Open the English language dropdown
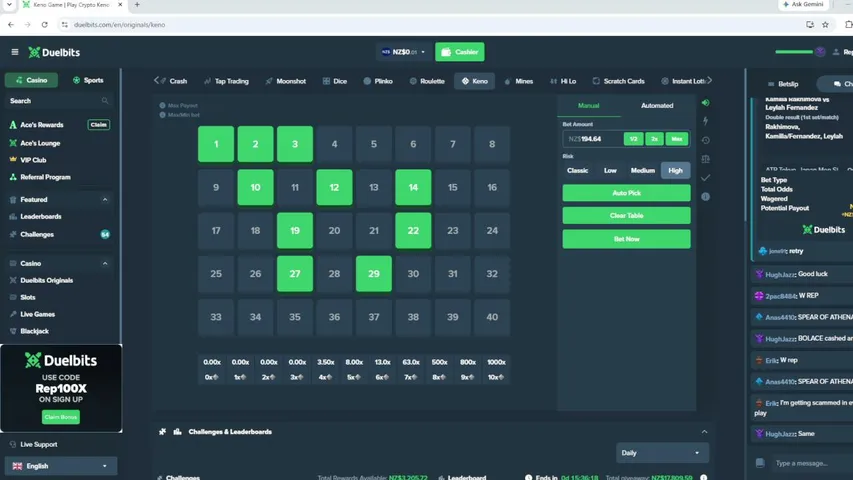853x480 pixels. (61, 466)
